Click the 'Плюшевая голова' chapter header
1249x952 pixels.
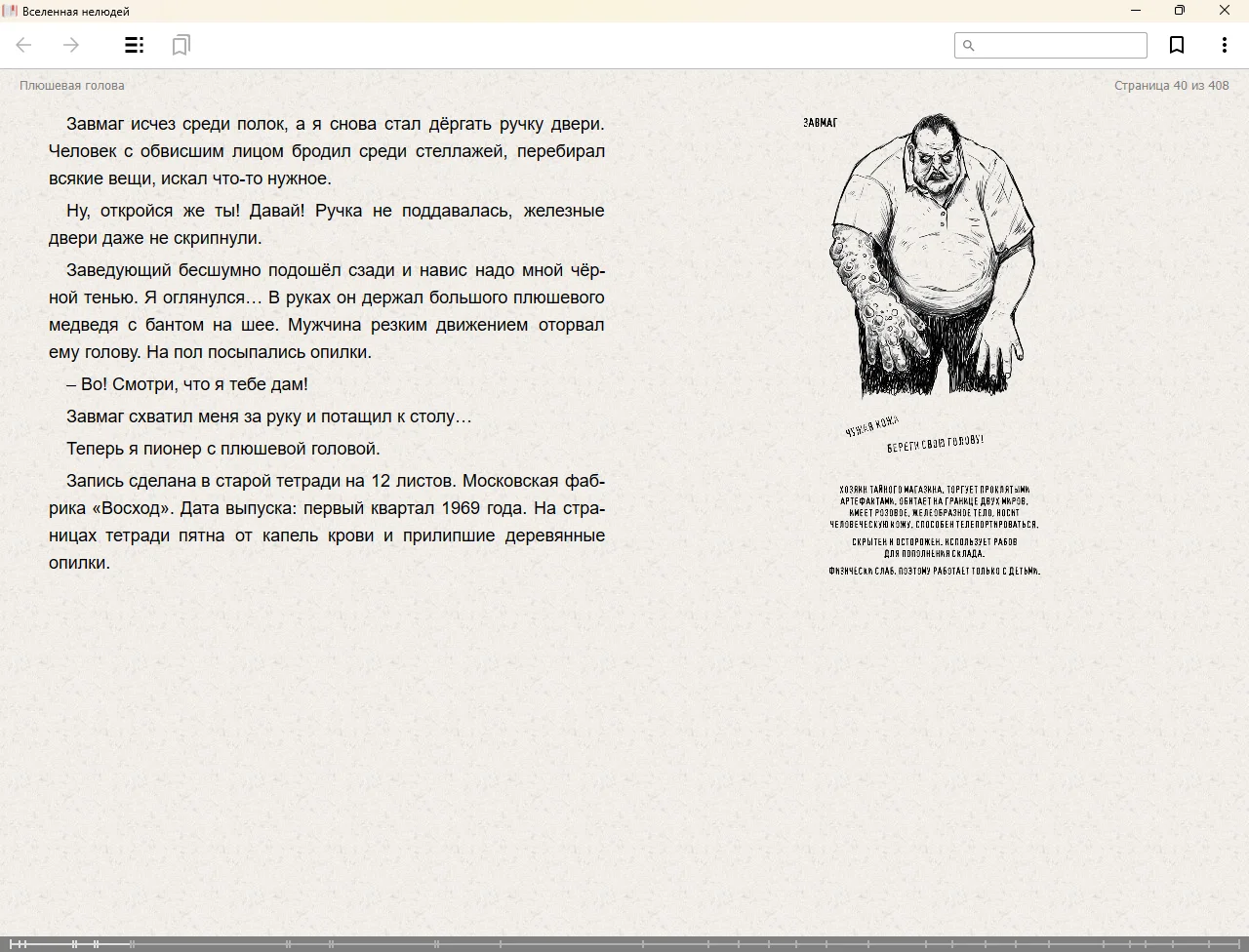(72, 86)
